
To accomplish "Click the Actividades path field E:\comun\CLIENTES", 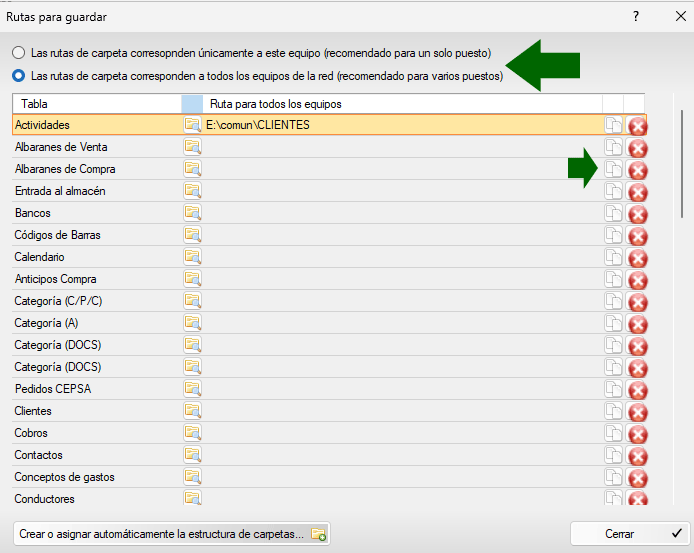I will (400, 125).
